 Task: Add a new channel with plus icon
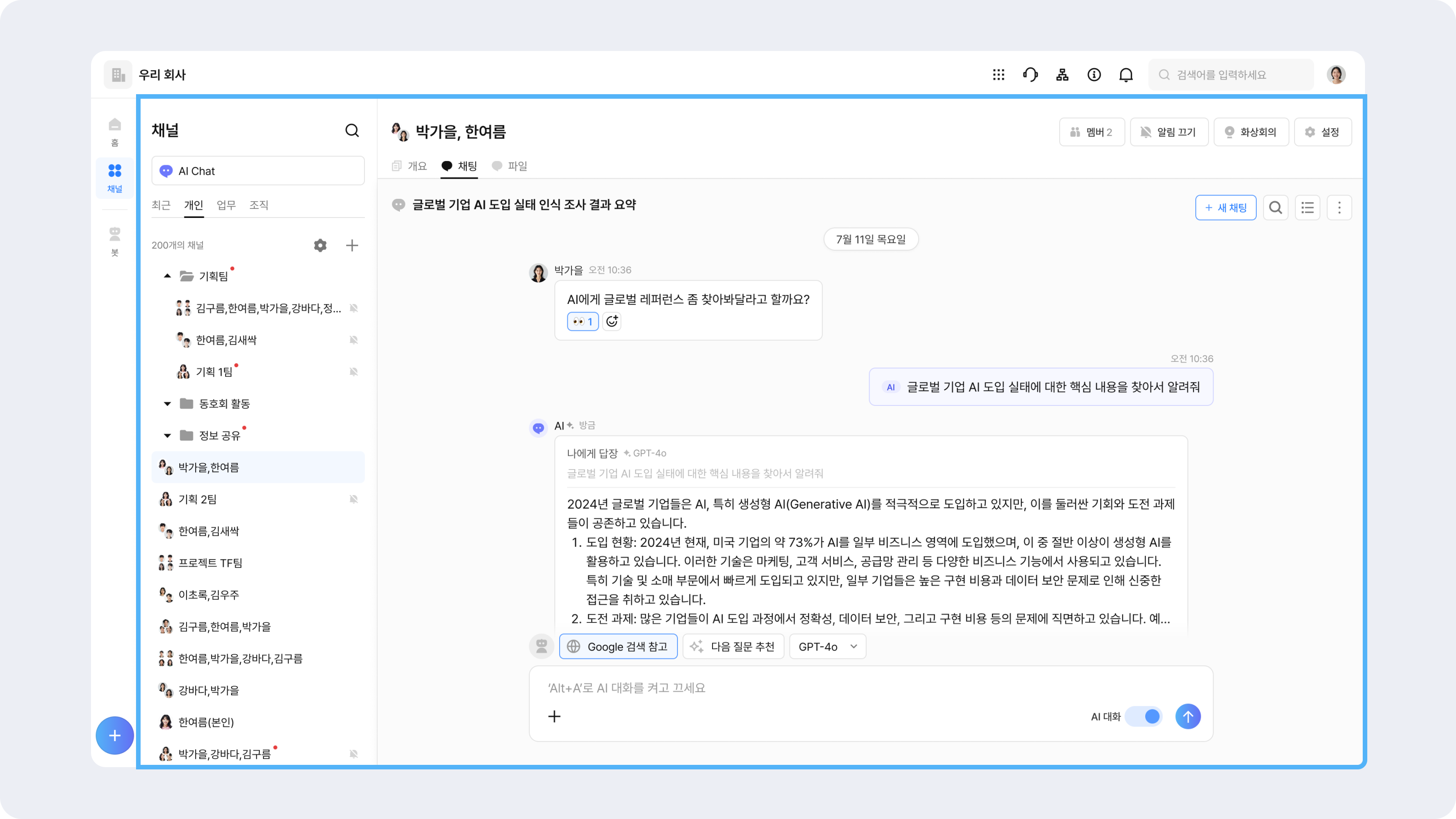(352, 245)
